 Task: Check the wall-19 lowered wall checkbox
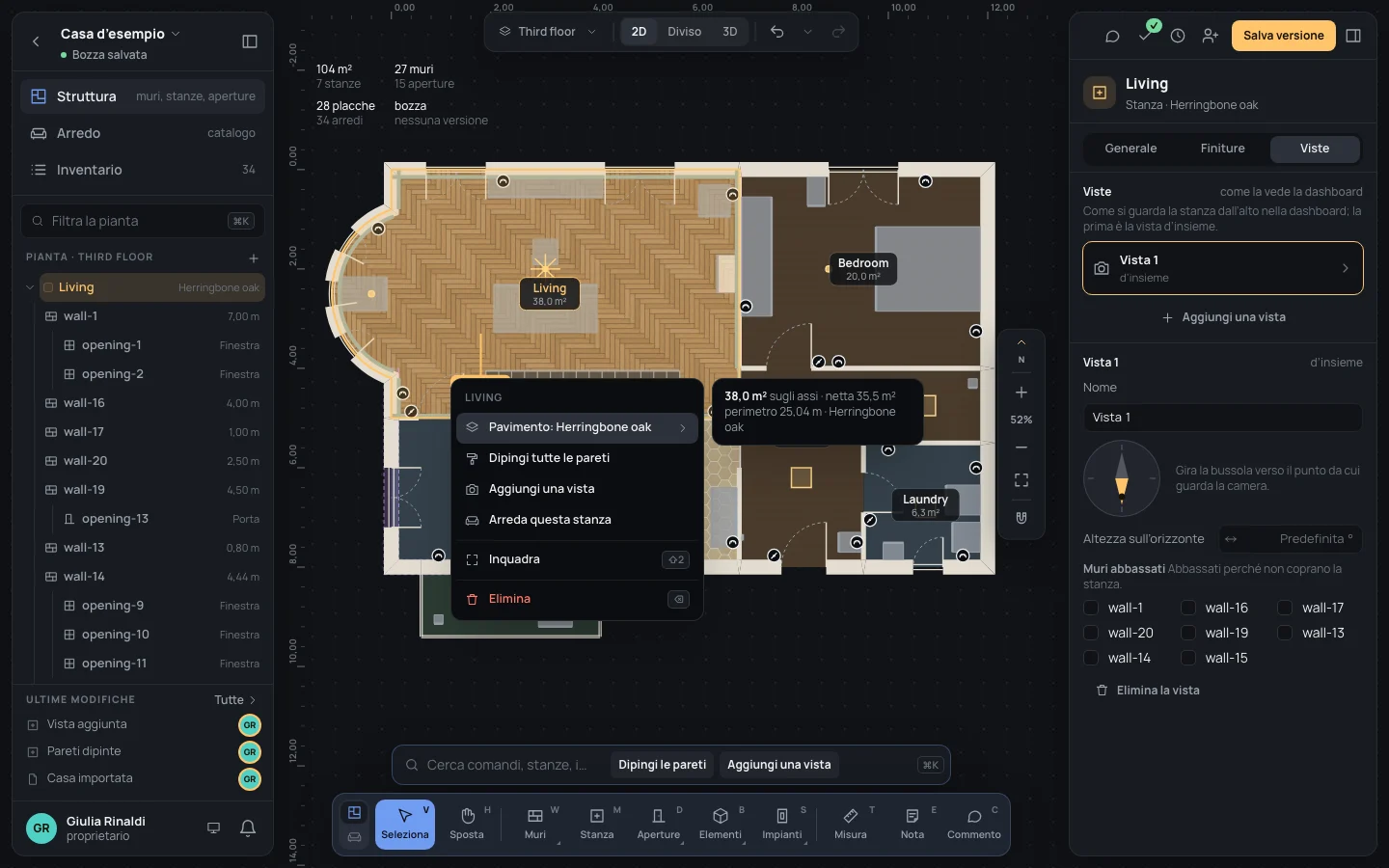[1188, 633]
